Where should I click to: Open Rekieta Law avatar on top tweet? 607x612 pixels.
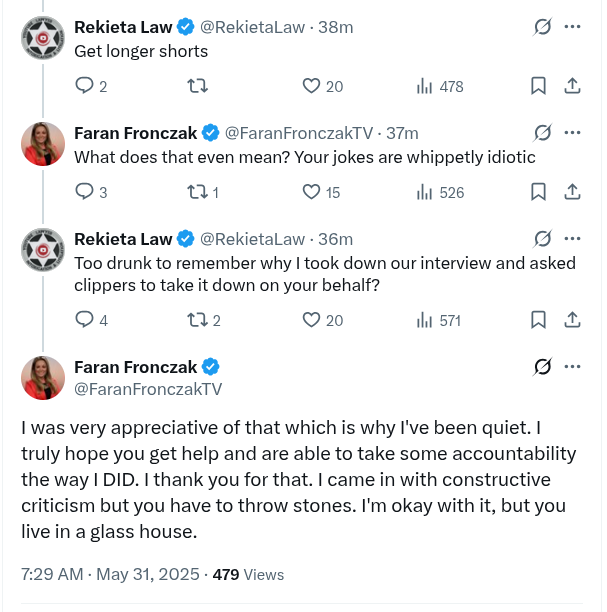point(43,38)
